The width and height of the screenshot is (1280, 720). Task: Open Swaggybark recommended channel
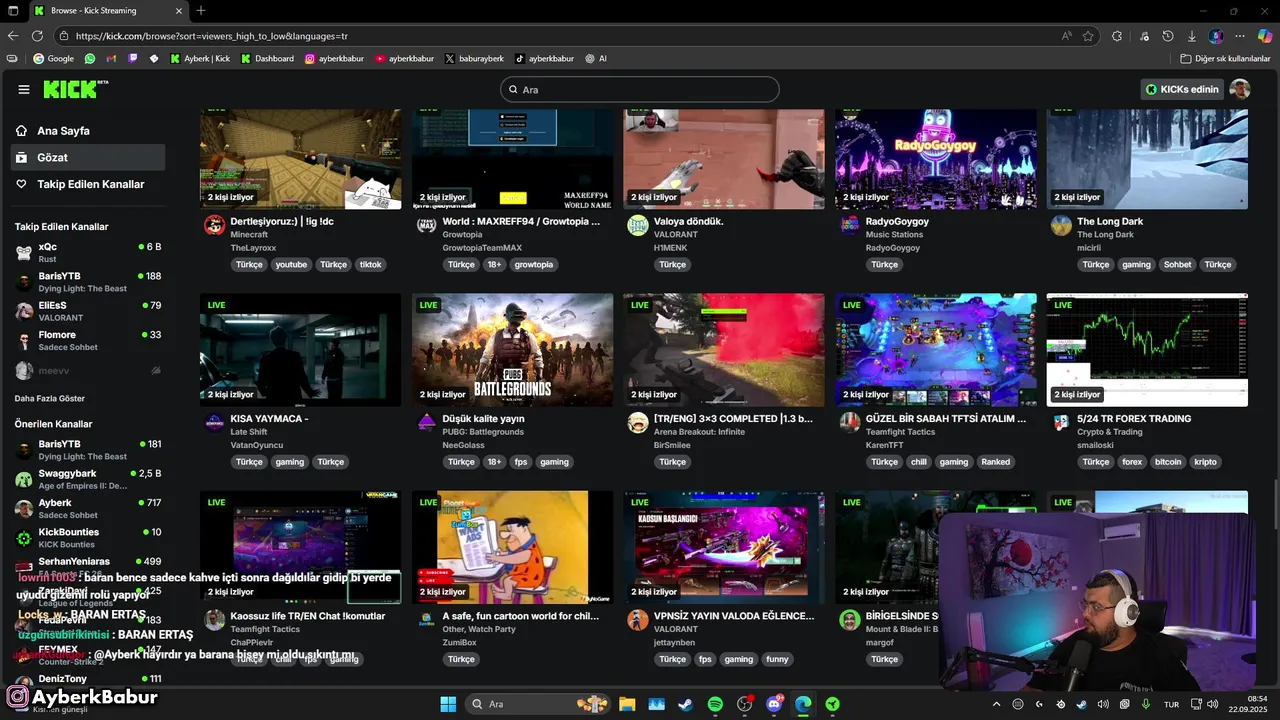pyautogui.click(x=88, y=479)
